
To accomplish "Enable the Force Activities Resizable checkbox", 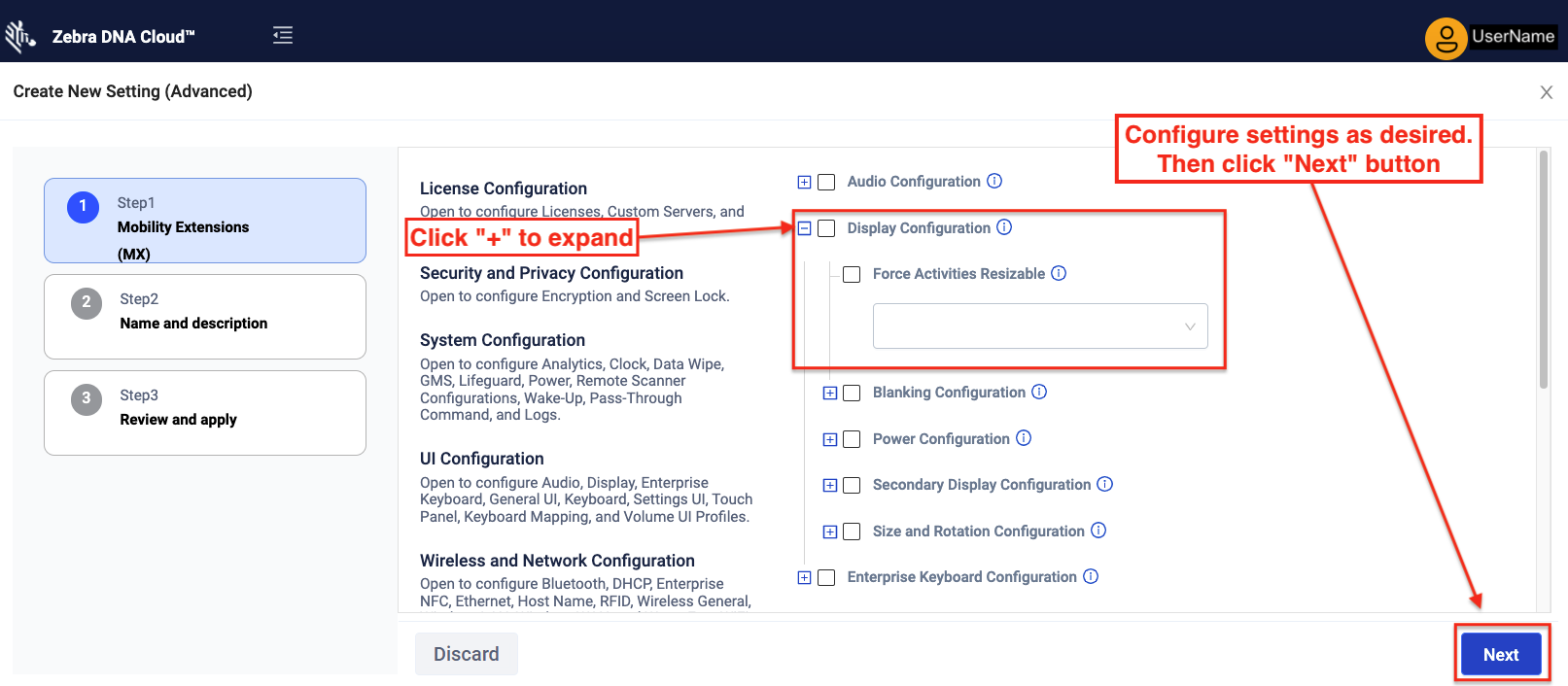I will pos(852,275).
